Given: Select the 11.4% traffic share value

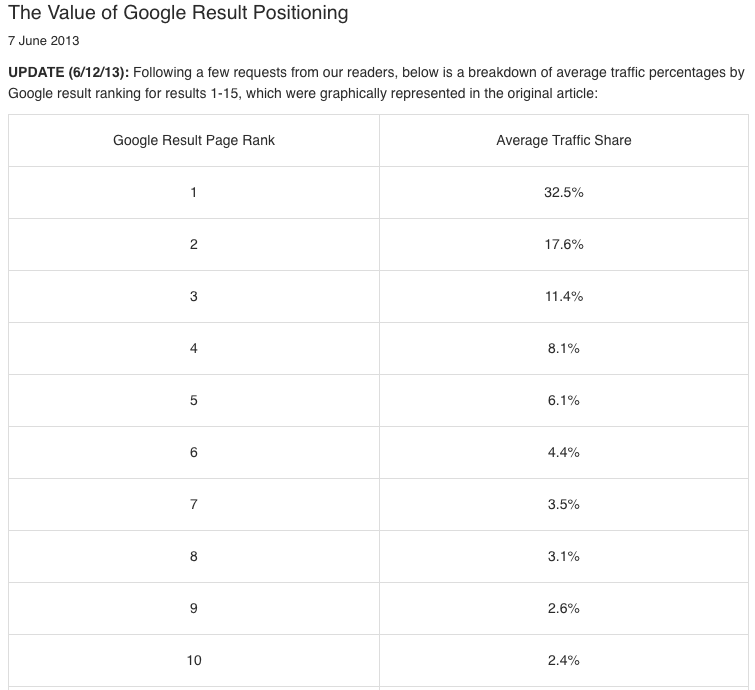Looking at the screenshot, I should (564, 296).
